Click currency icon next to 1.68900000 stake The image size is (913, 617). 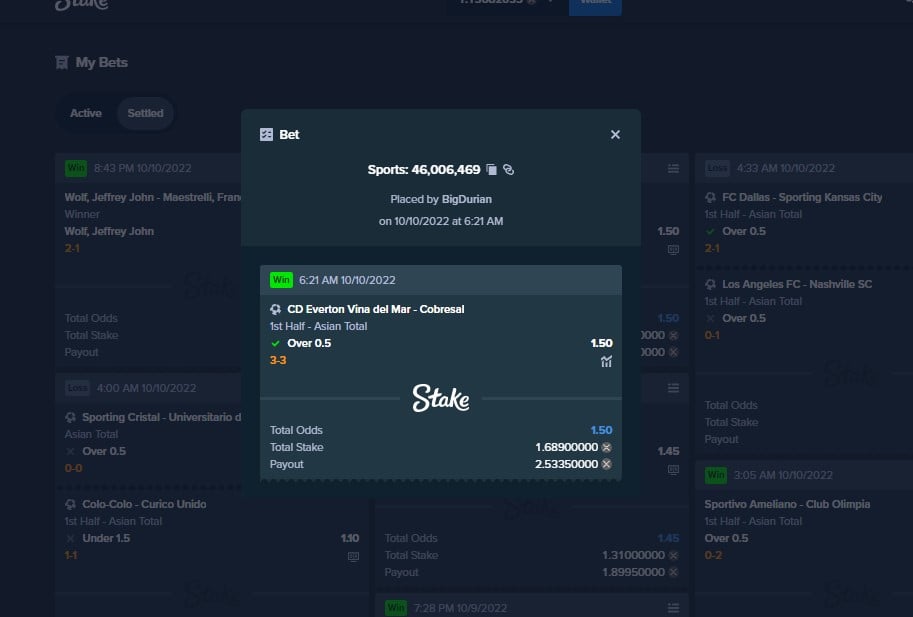pos(606,447)
